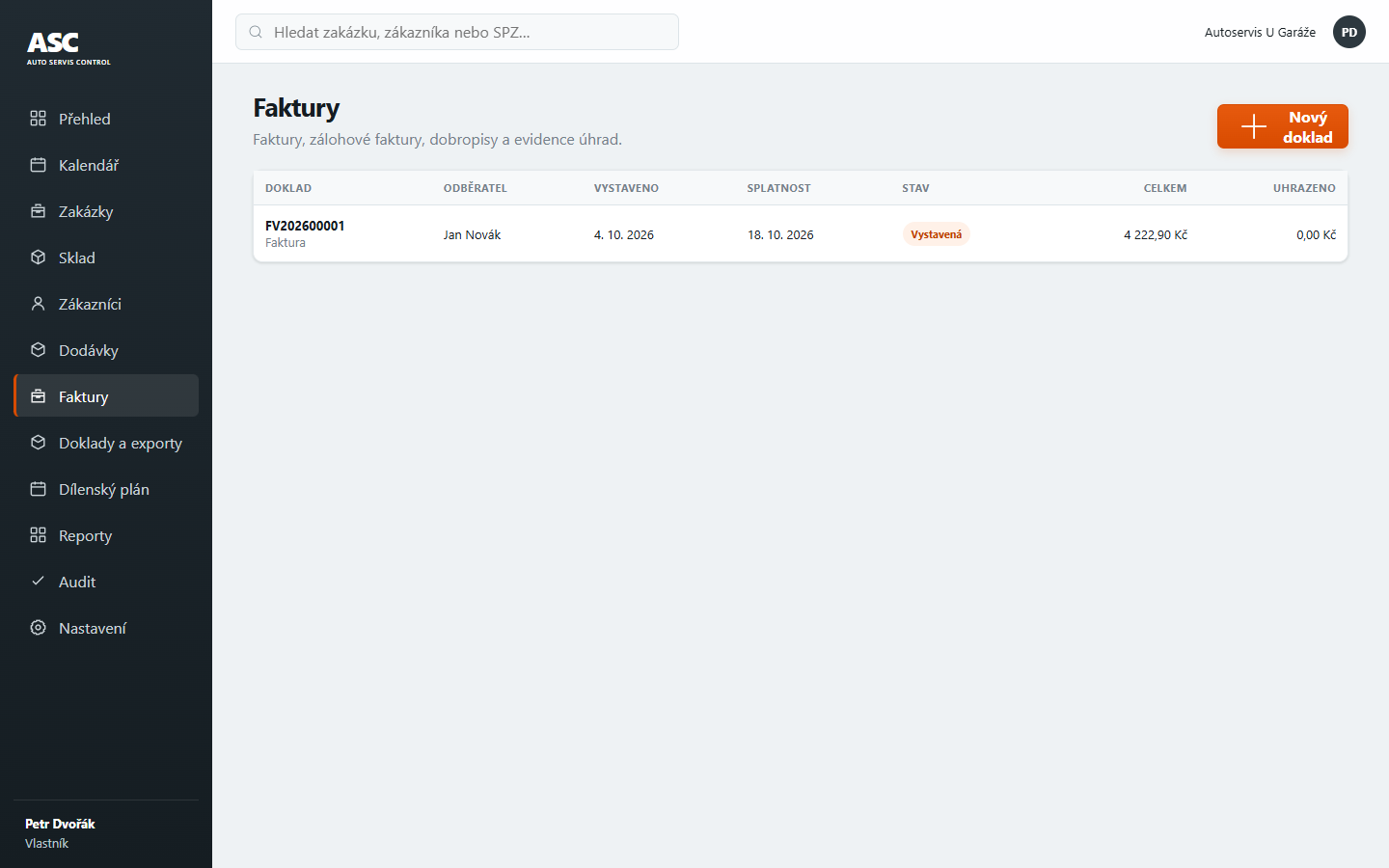Open Doklady a exporty section

(106, 443)
